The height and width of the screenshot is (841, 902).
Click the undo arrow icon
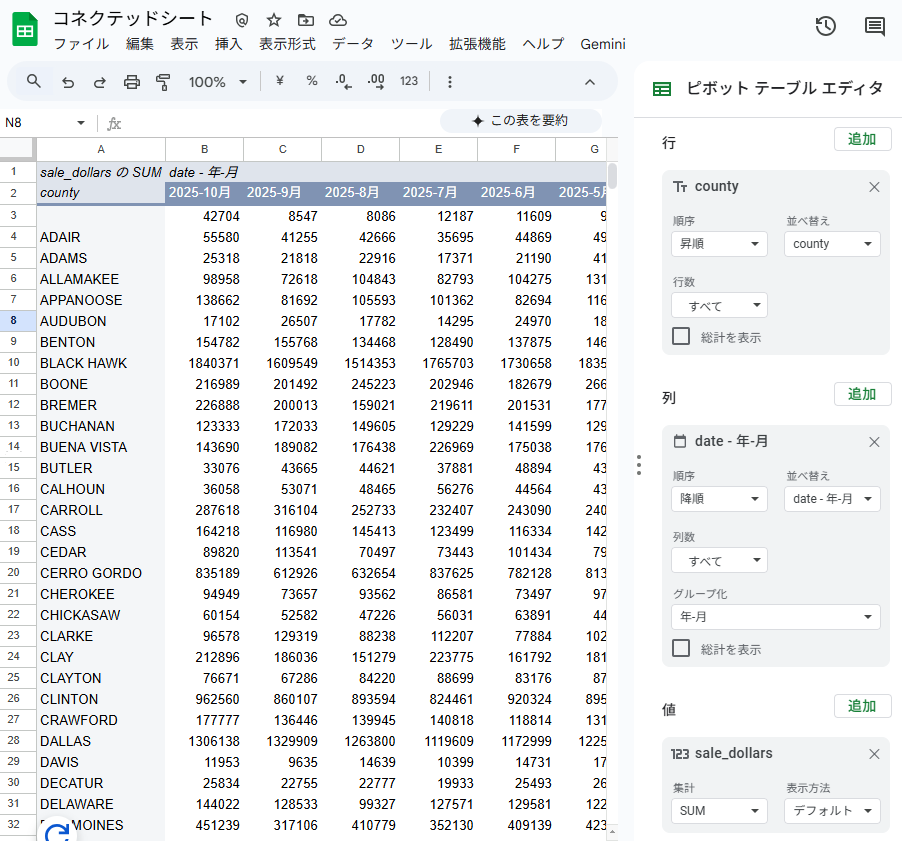(67, 82)
